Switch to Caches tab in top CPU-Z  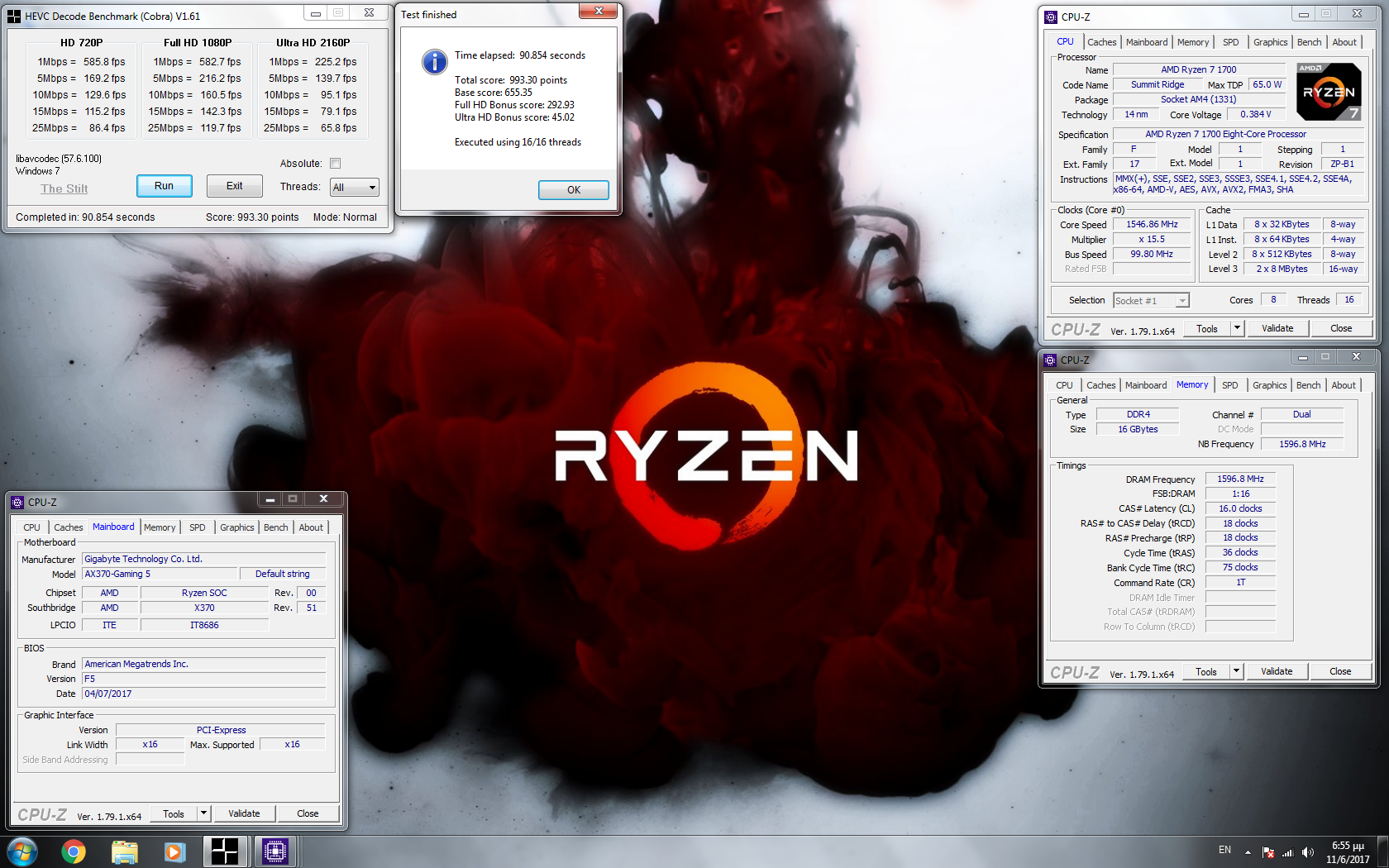[1101, 42]
